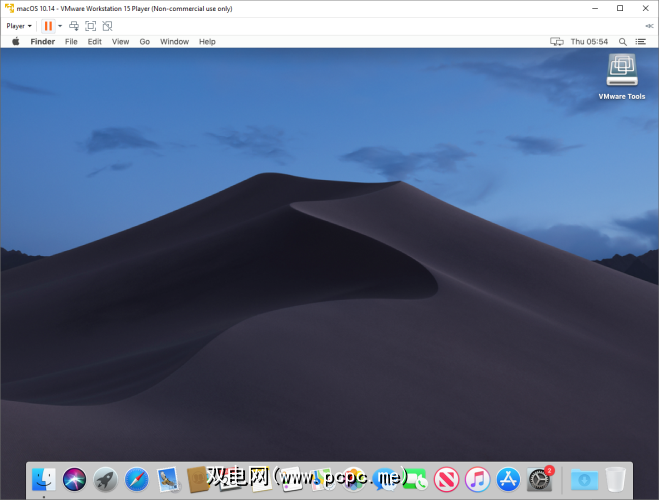
Task: Launch Siri from the Dock
Action: (74, 479)
